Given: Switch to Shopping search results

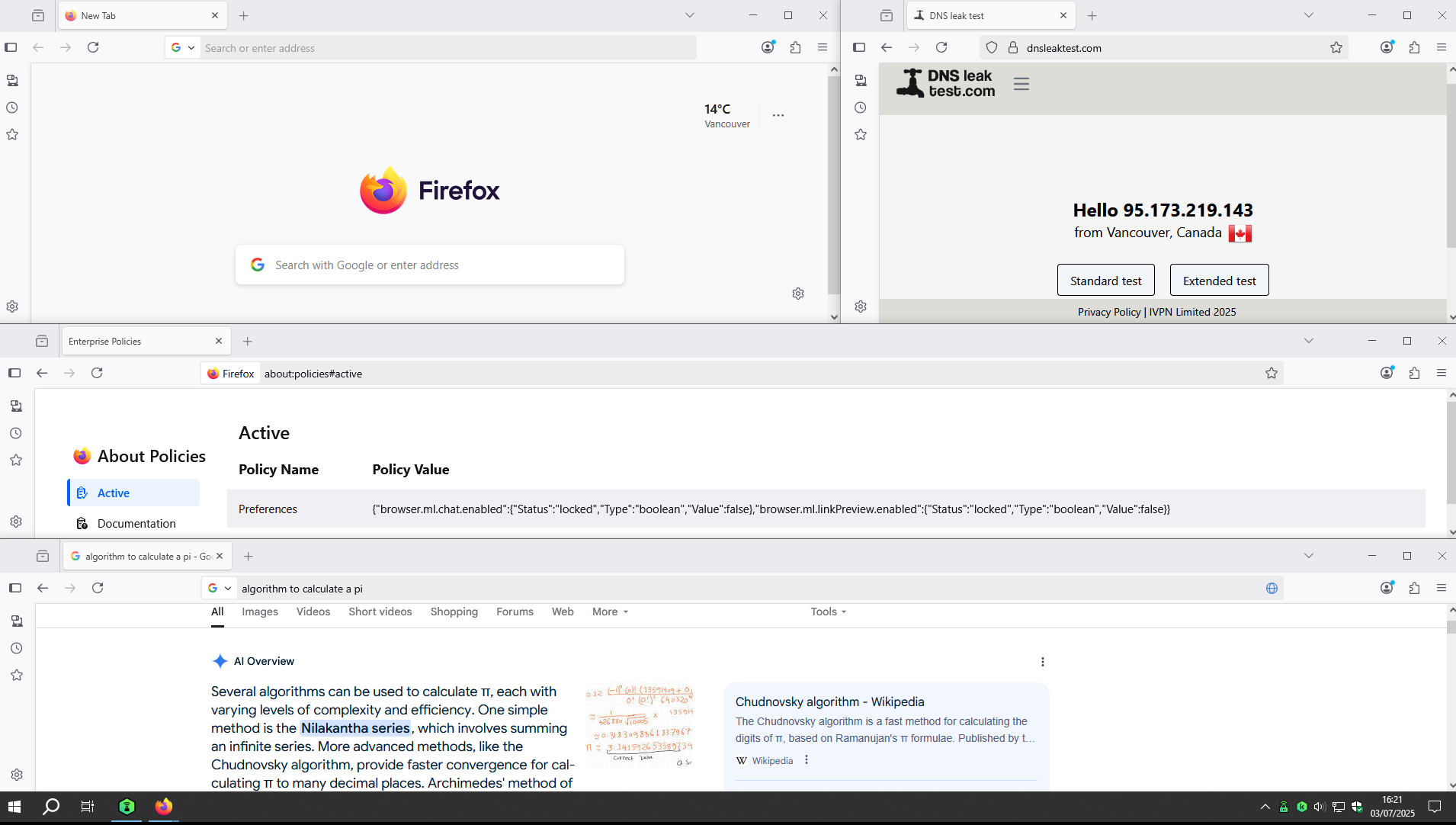Looking at the screenshot, I should tap(454, 612).
